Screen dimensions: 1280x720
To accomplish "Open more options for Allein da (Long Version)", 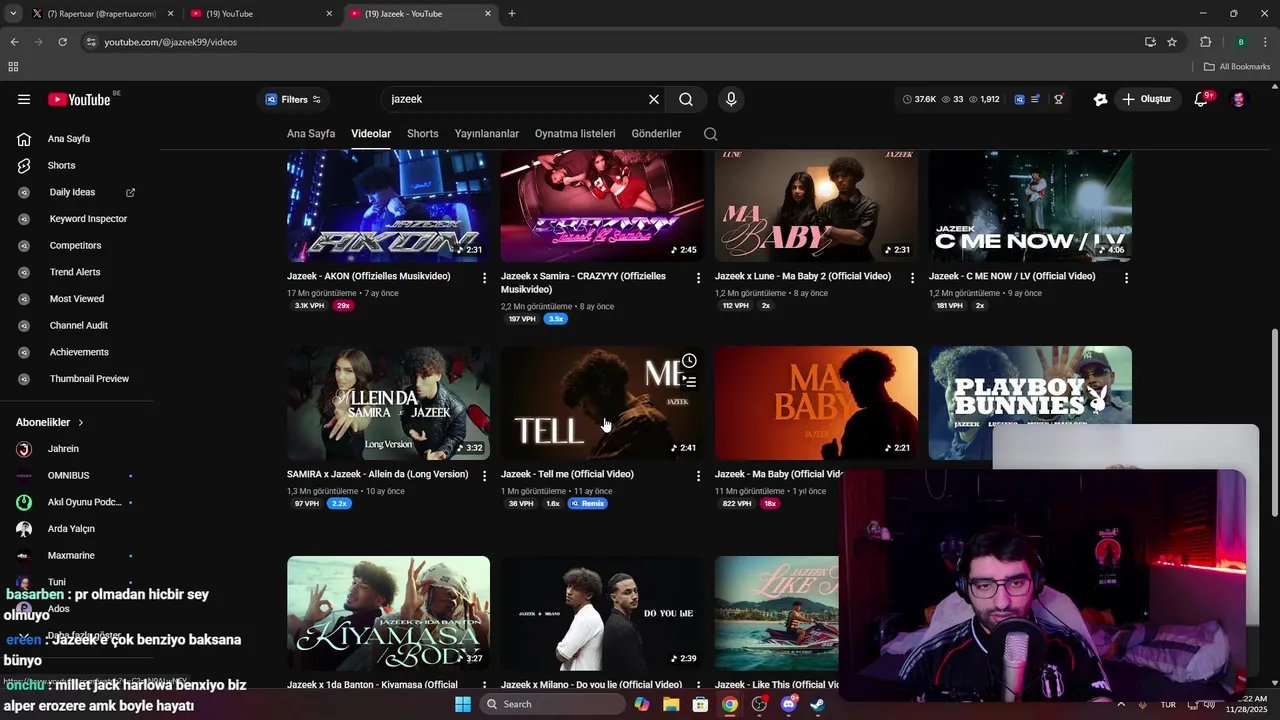I will (485, 476).
